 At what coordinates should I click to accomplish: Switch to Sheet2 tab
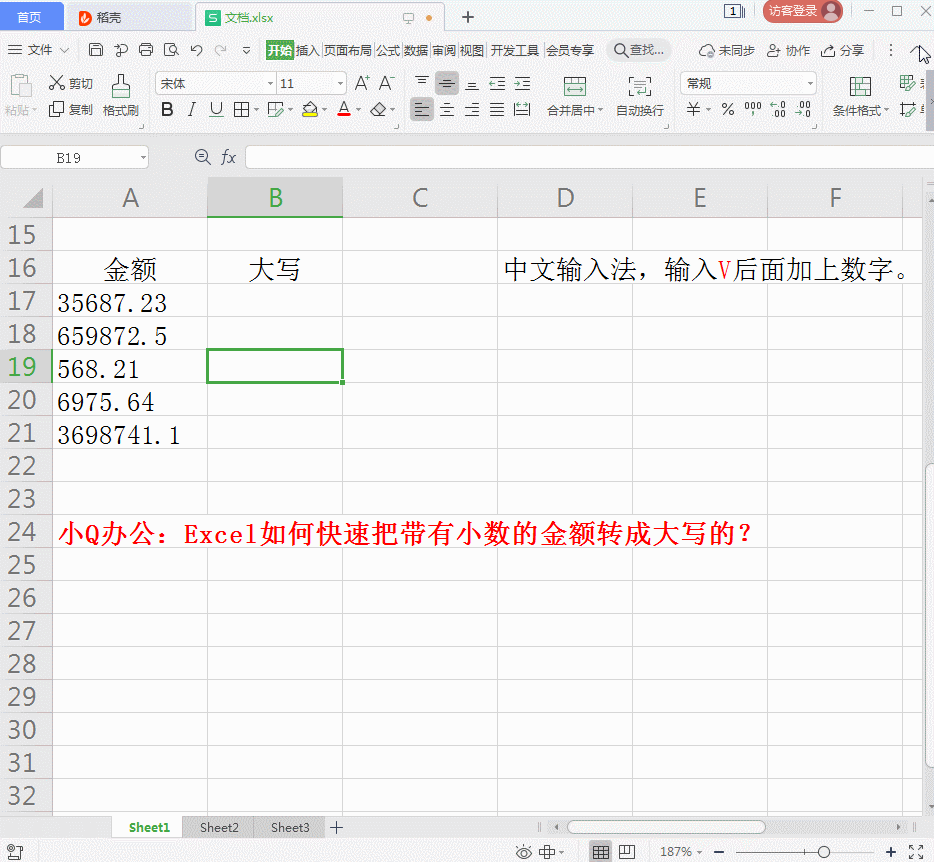tap(219, 827)
